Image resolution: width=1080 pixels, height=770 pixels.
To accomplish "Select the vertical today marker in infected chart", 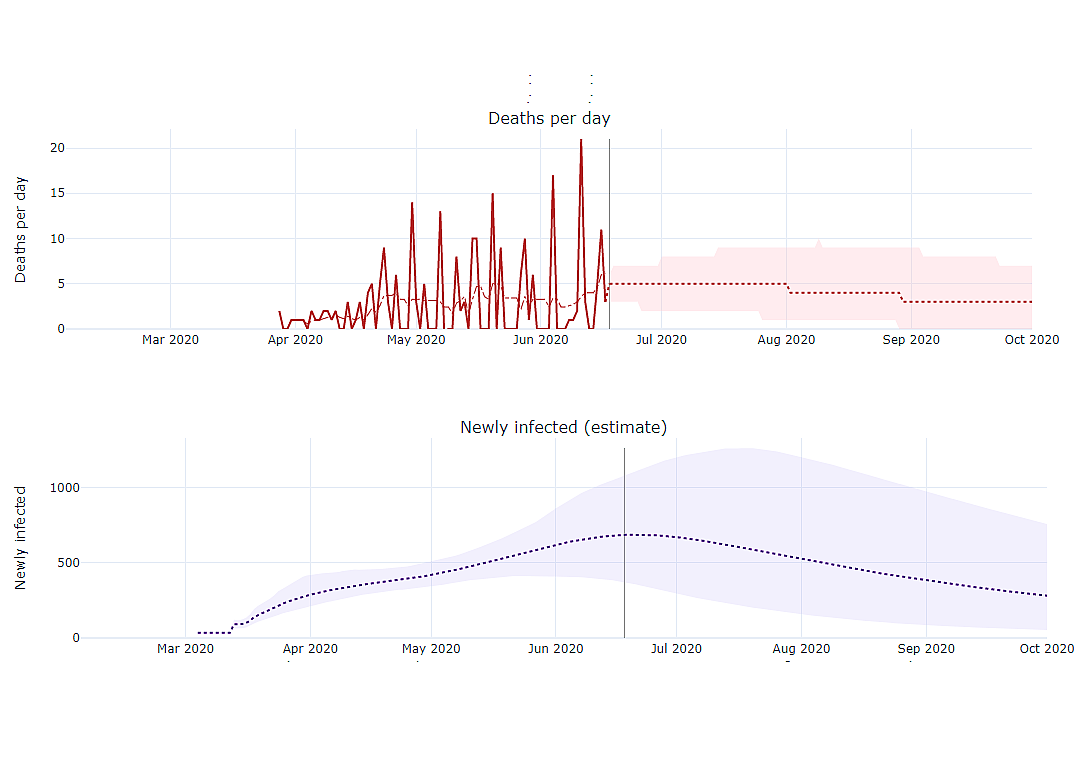I will [625, 543].
